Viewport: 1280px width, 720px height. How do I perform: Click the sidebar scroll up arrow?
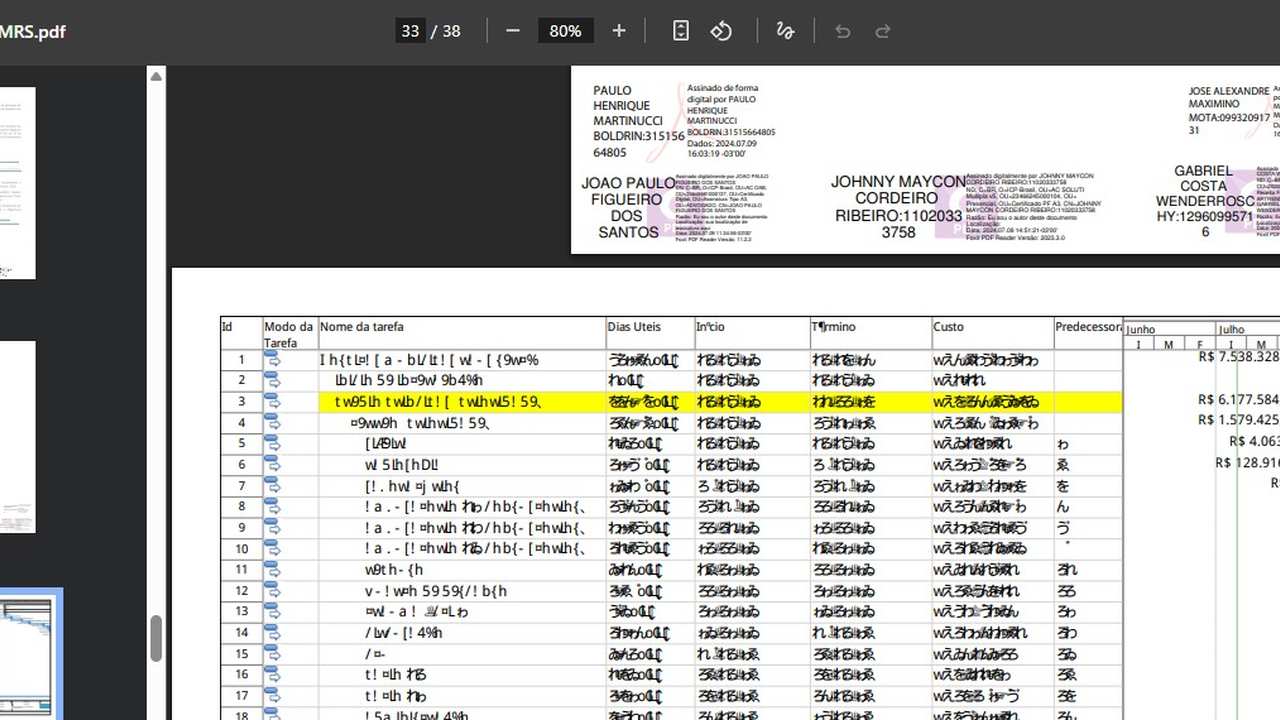point(156,76)
